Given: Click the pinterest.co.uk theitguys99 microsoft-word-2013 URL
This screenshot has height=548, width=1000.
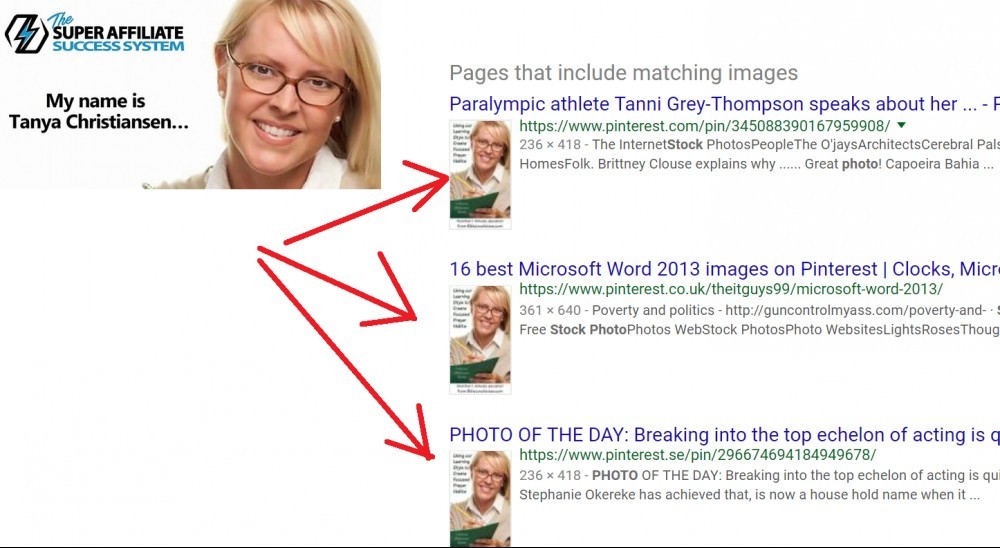Looking at the screenshot, I should point(731,289).
